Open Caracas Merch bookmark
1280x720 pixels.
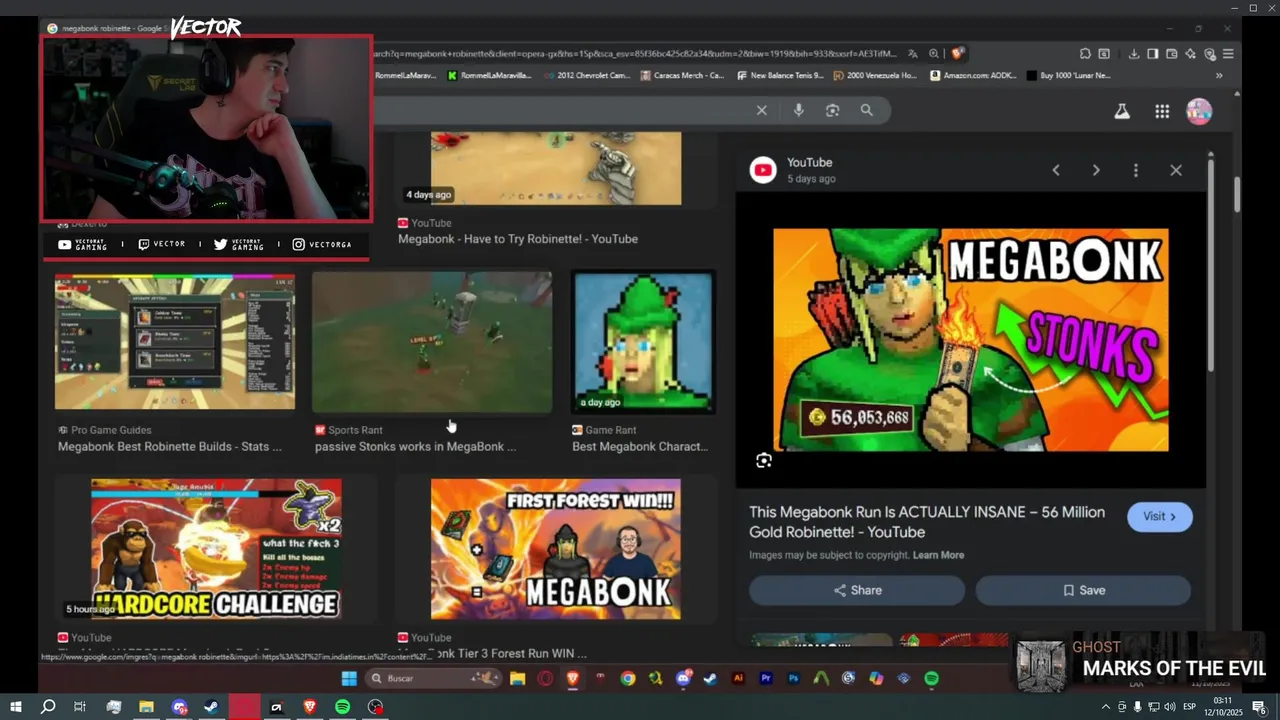pos(682,75)
